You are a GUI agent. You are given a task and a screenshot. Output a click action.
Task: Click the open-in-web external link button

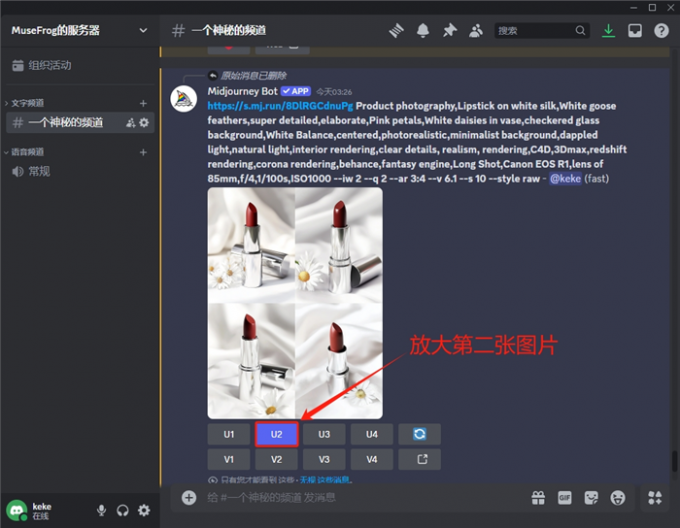[x=419, y=460]
